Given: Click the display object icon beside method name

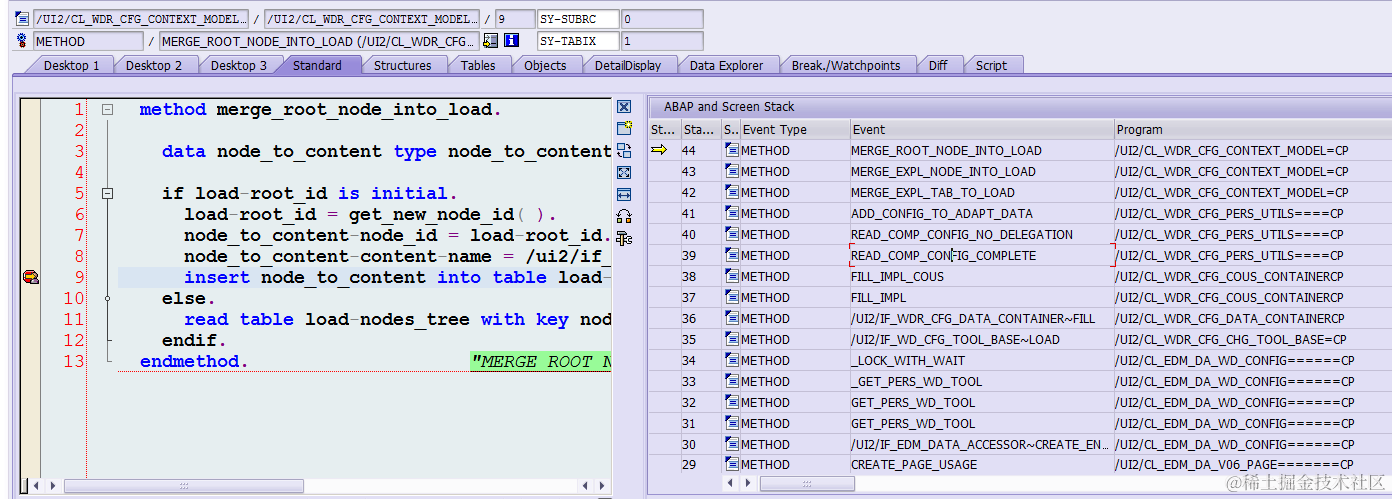Looking at the screenshot, I should point(490,41).
